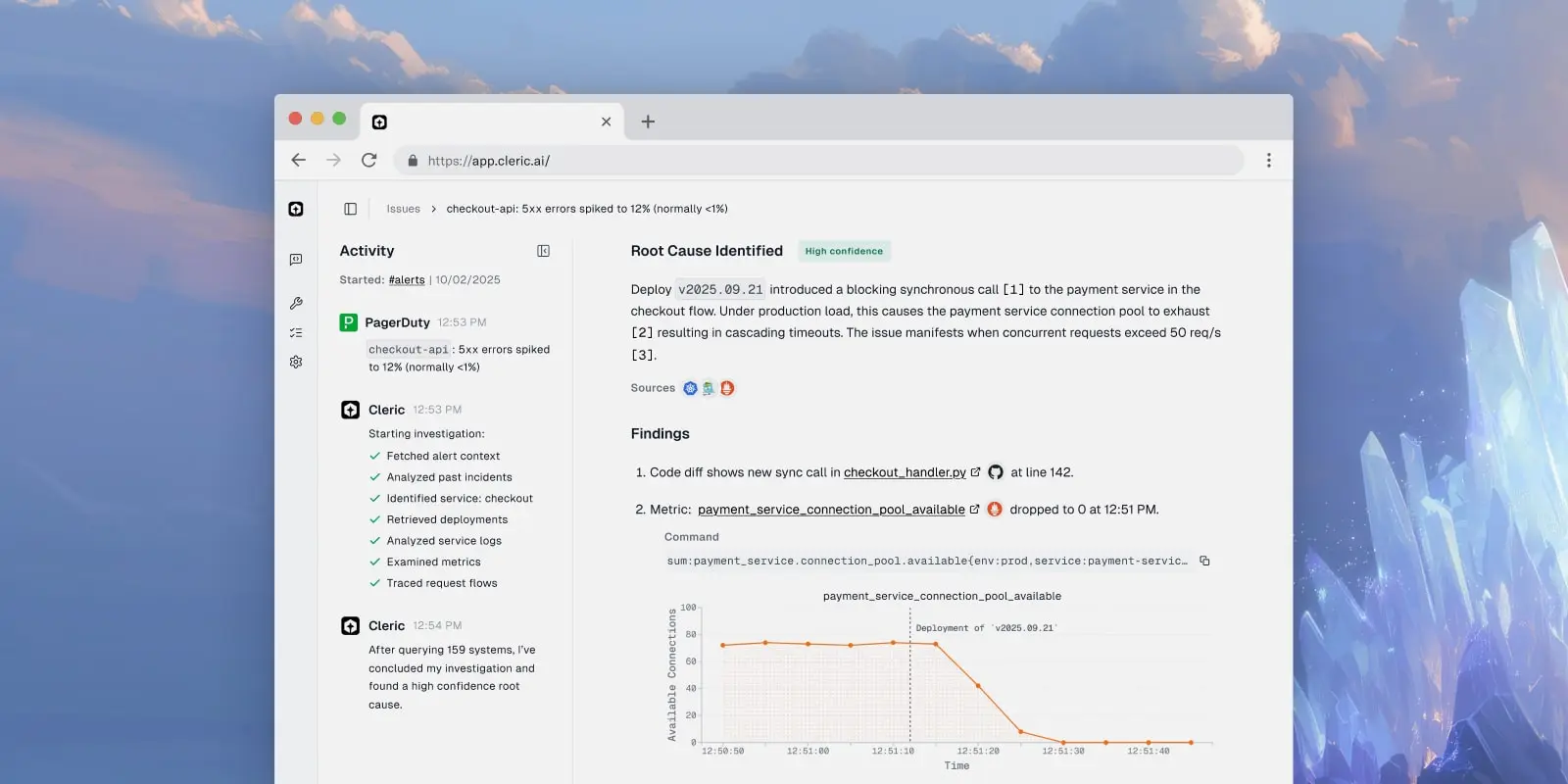Viewport: 1568px width, 784px height.
Task: Toggle sidebar panel icon next to Issues
Action: click(350, 209)
